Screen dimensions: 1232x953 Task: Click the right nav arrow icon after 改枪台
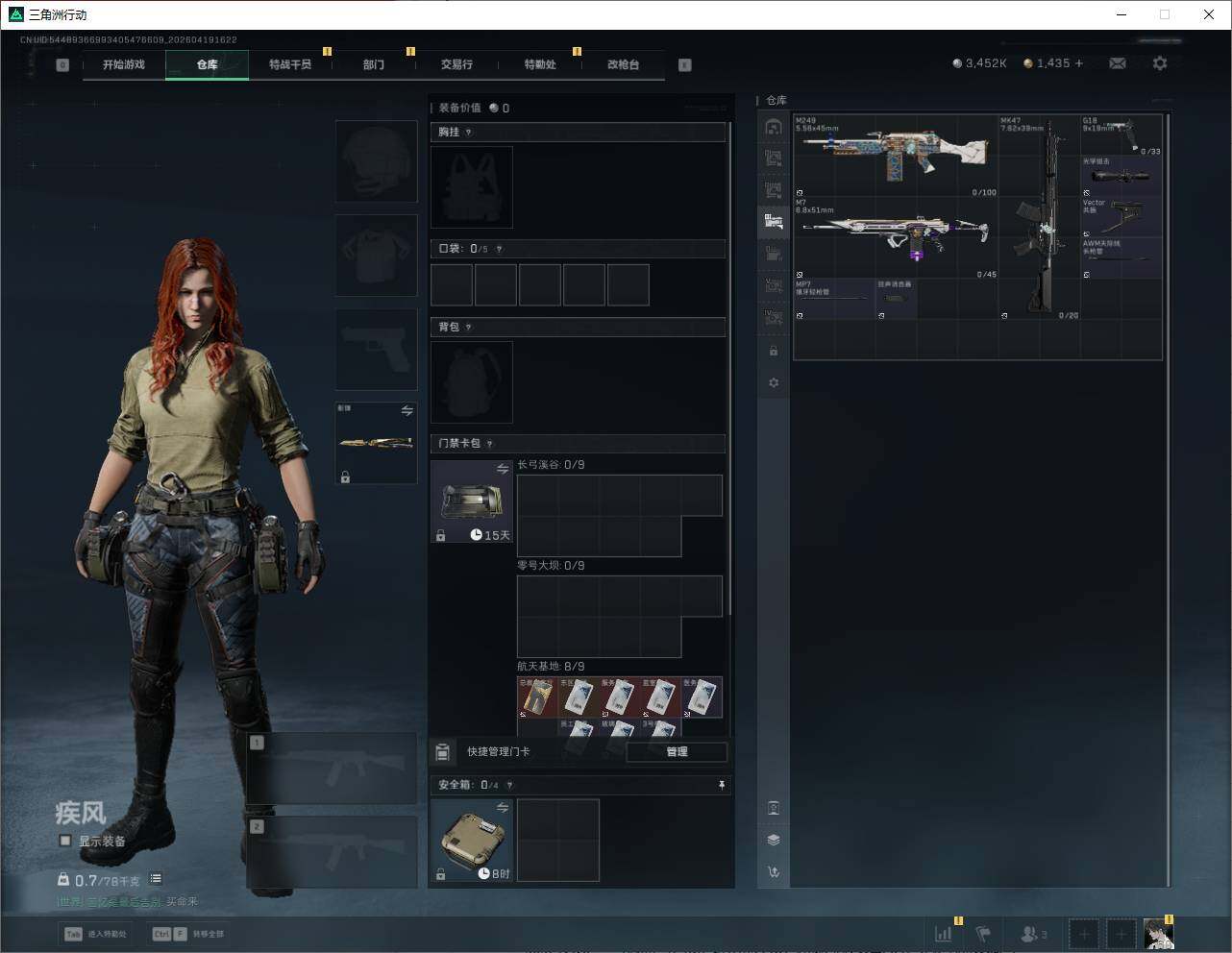685,65
